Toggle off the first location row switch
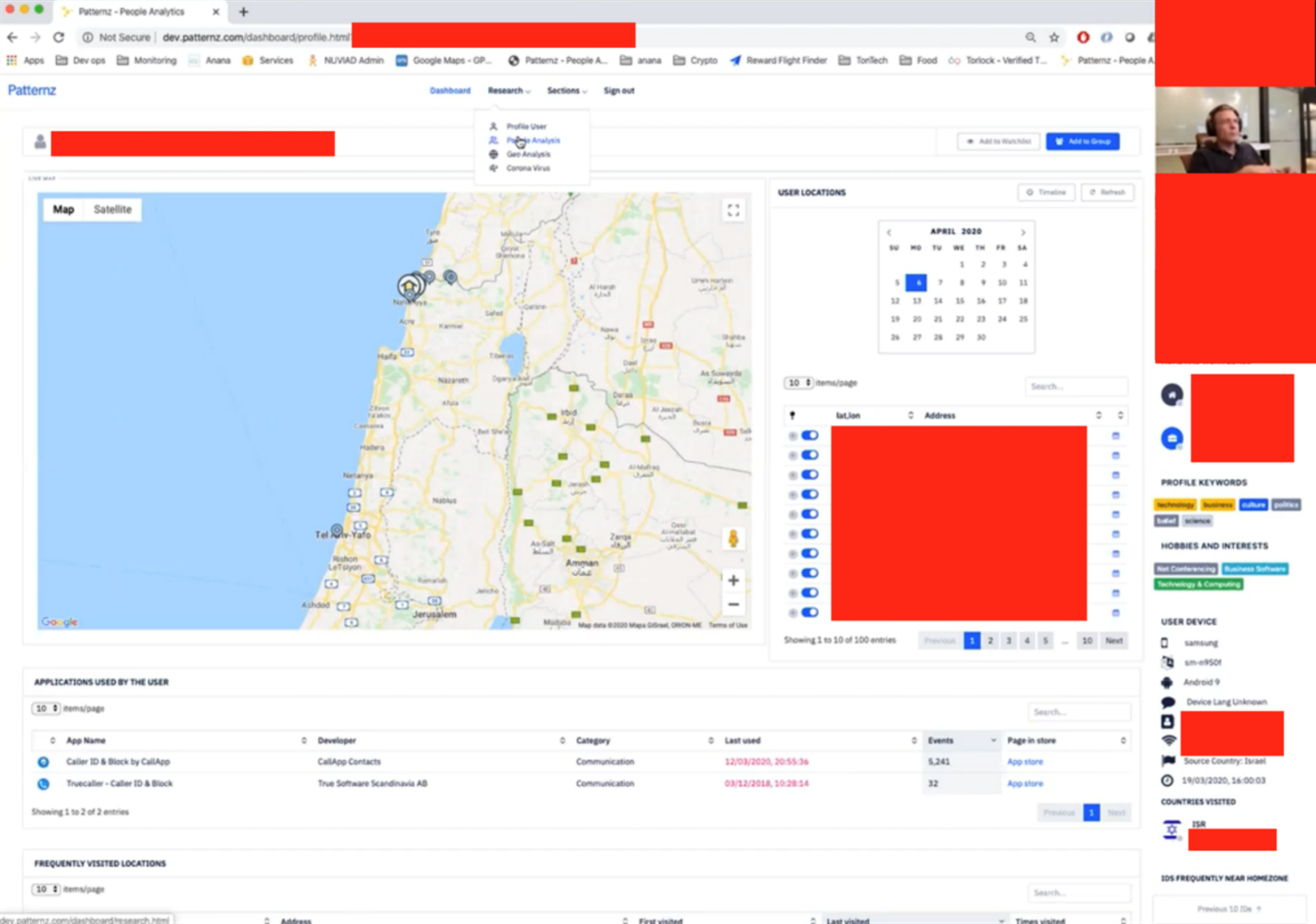The image size is (1316, 924). pos(810,436)
